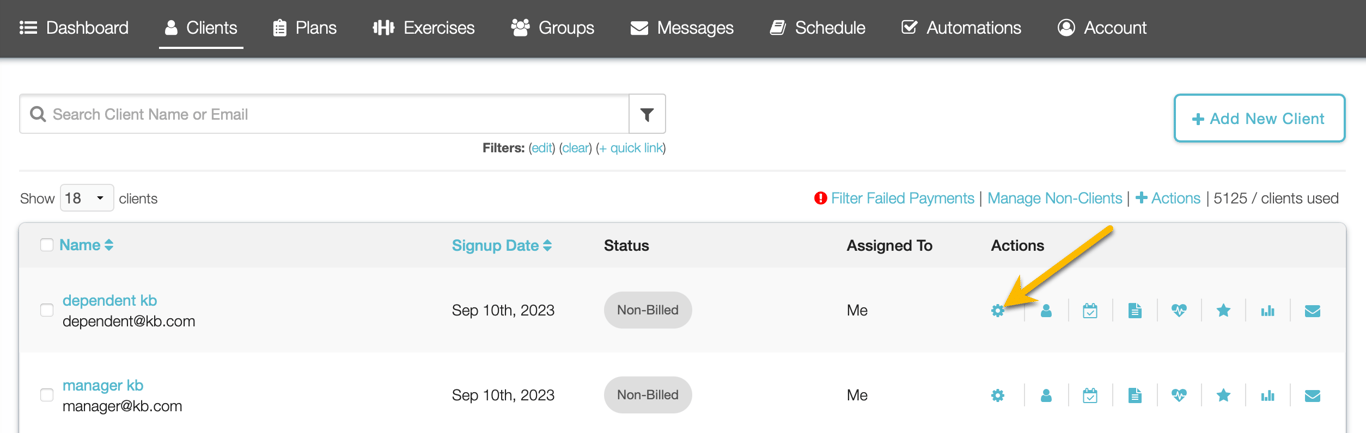This screenshot has height=433, width=1366.
Task: Click the star icon for manager kb
Action: tap(1223, 396)
